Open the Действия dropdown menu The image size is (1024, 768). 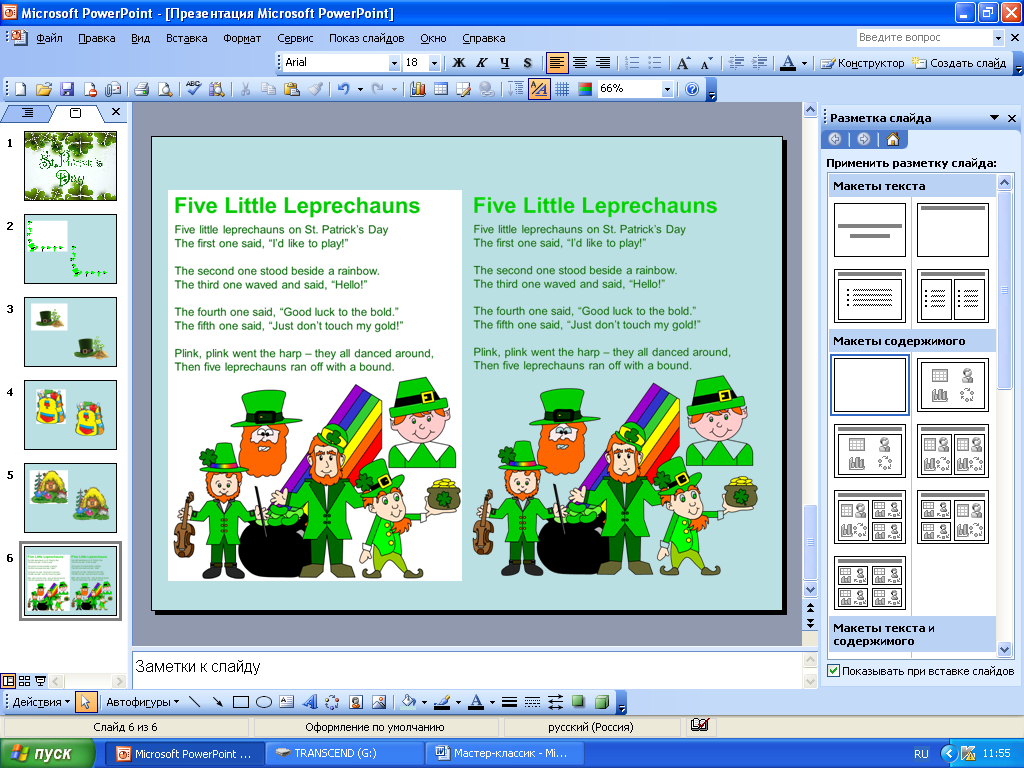tap(41, 702)
